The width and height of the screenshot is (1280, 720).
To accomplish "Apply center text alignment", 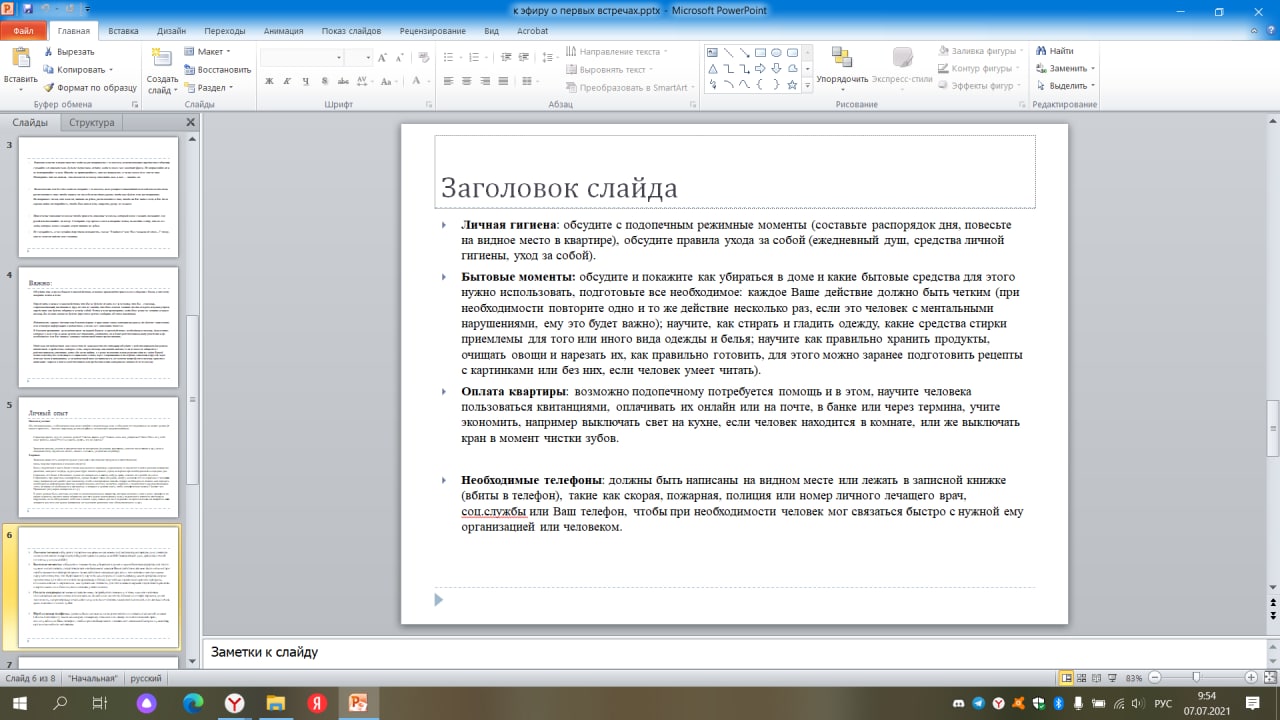I will coord(467,81).
